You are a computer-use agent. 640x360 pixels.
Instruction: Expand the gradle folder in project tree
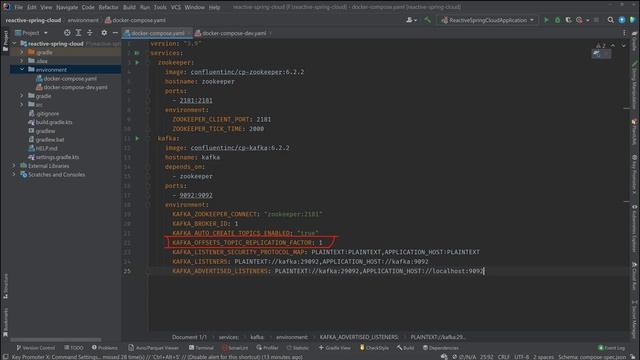tap(22, 96)
